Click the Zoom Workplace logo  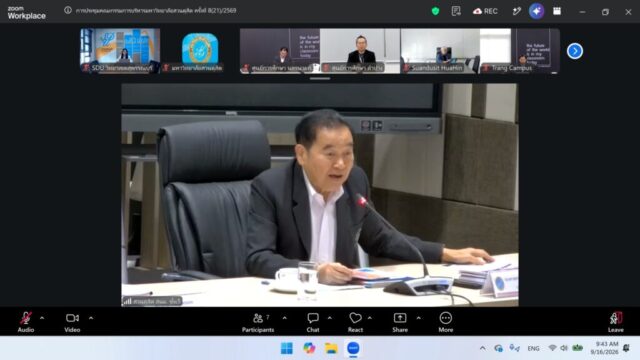[x=27, y=13]
